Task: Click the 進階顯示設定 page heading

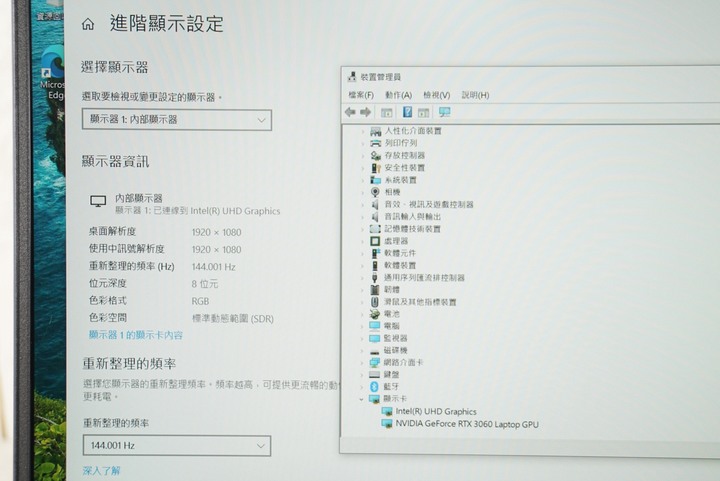Action: pos(166,24)
